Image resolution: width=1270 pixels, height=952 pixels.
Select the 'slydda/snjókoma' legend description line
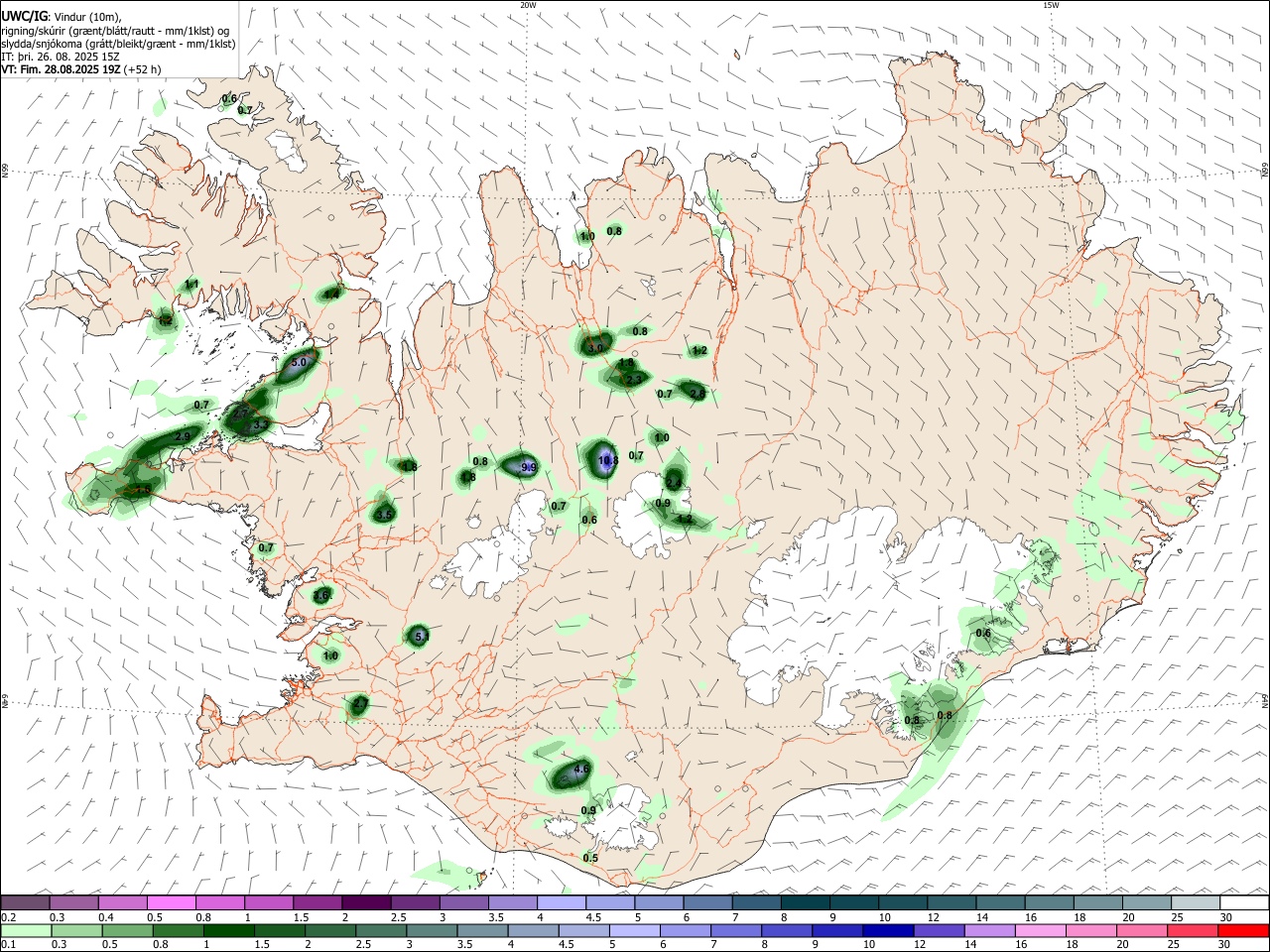[118, 44]
